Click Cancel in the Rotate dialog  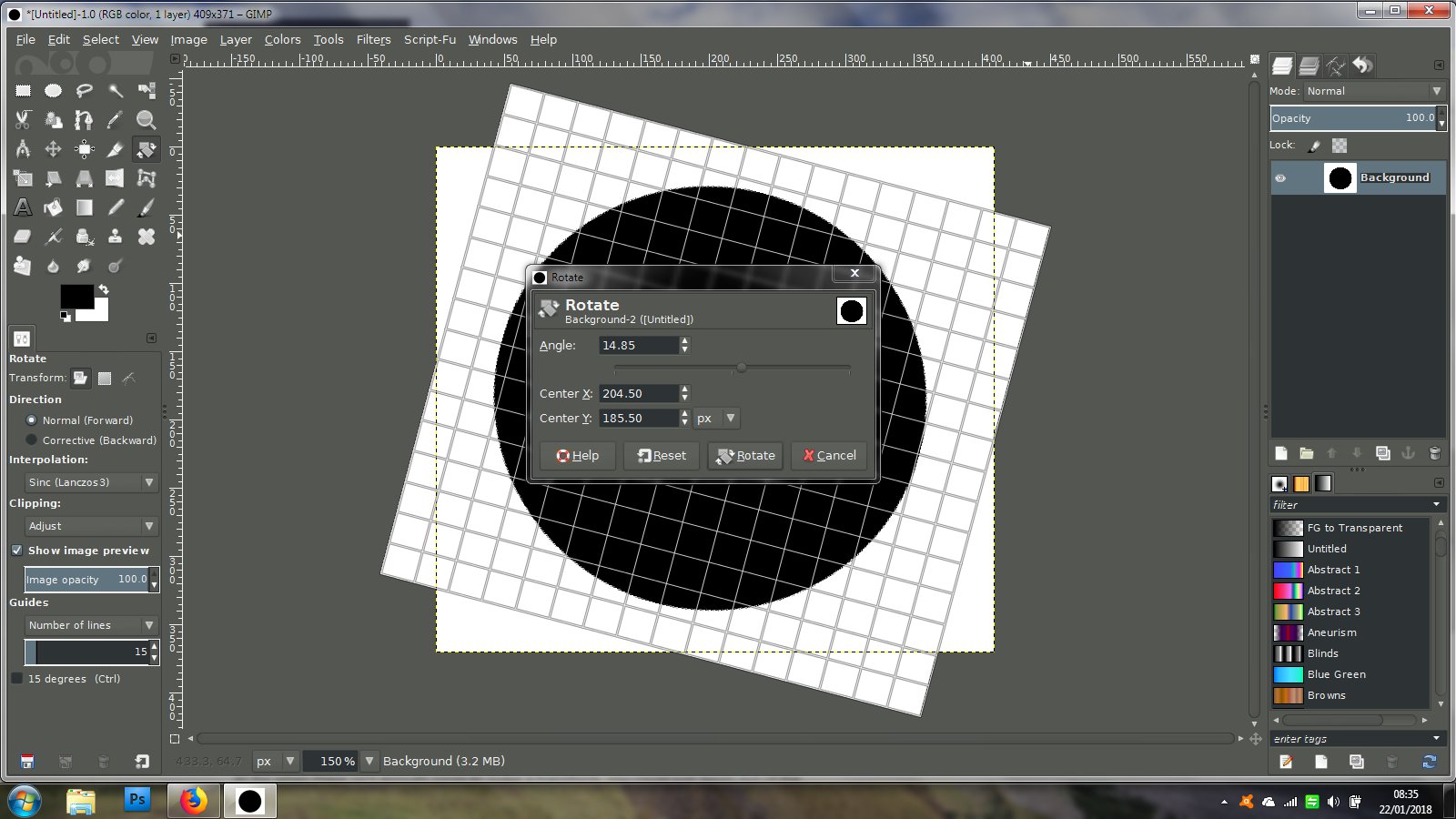click(x=830, y=456)
